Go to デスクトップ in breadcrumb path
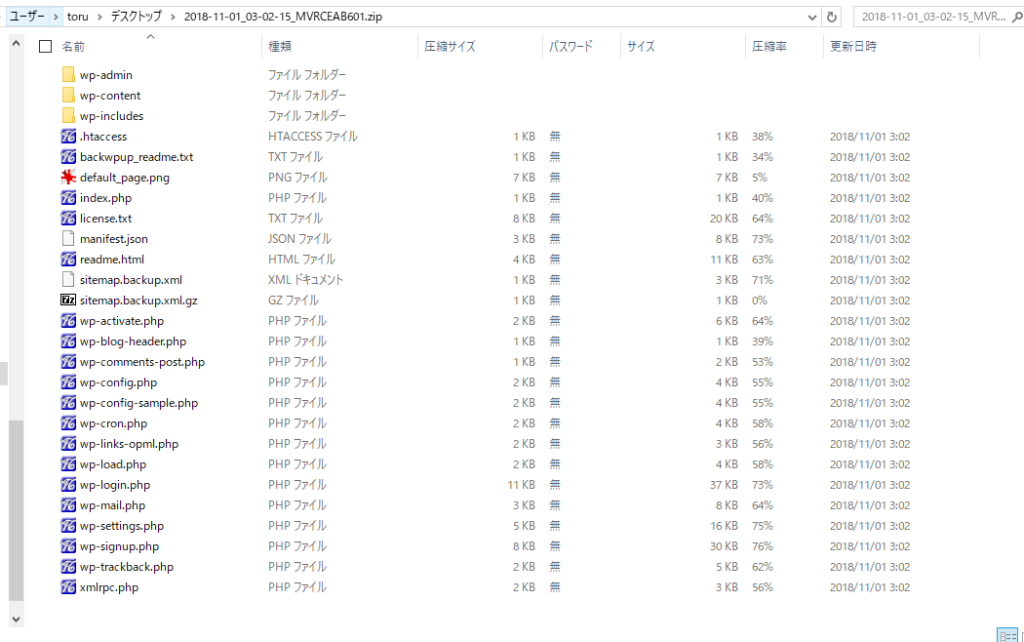Image resolution: width=1024 pixels, height=642 pixels. point(136,17)
